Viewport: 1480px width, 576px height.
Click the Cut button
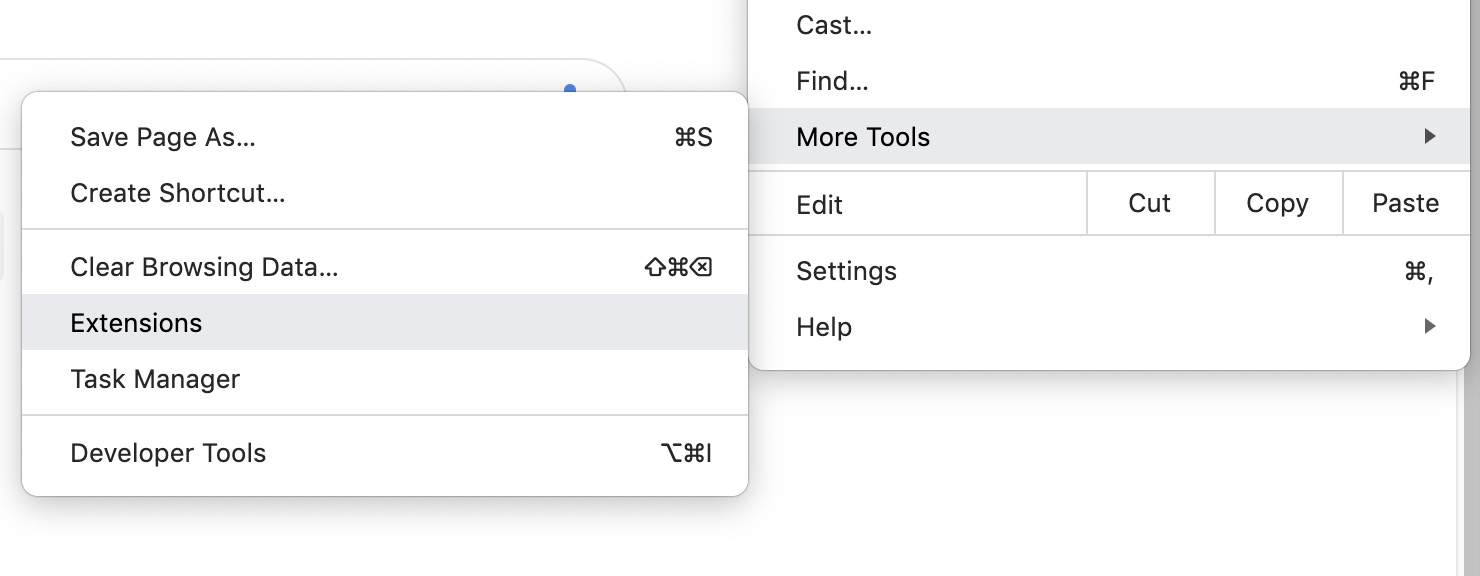click(x=1148, y=202)
